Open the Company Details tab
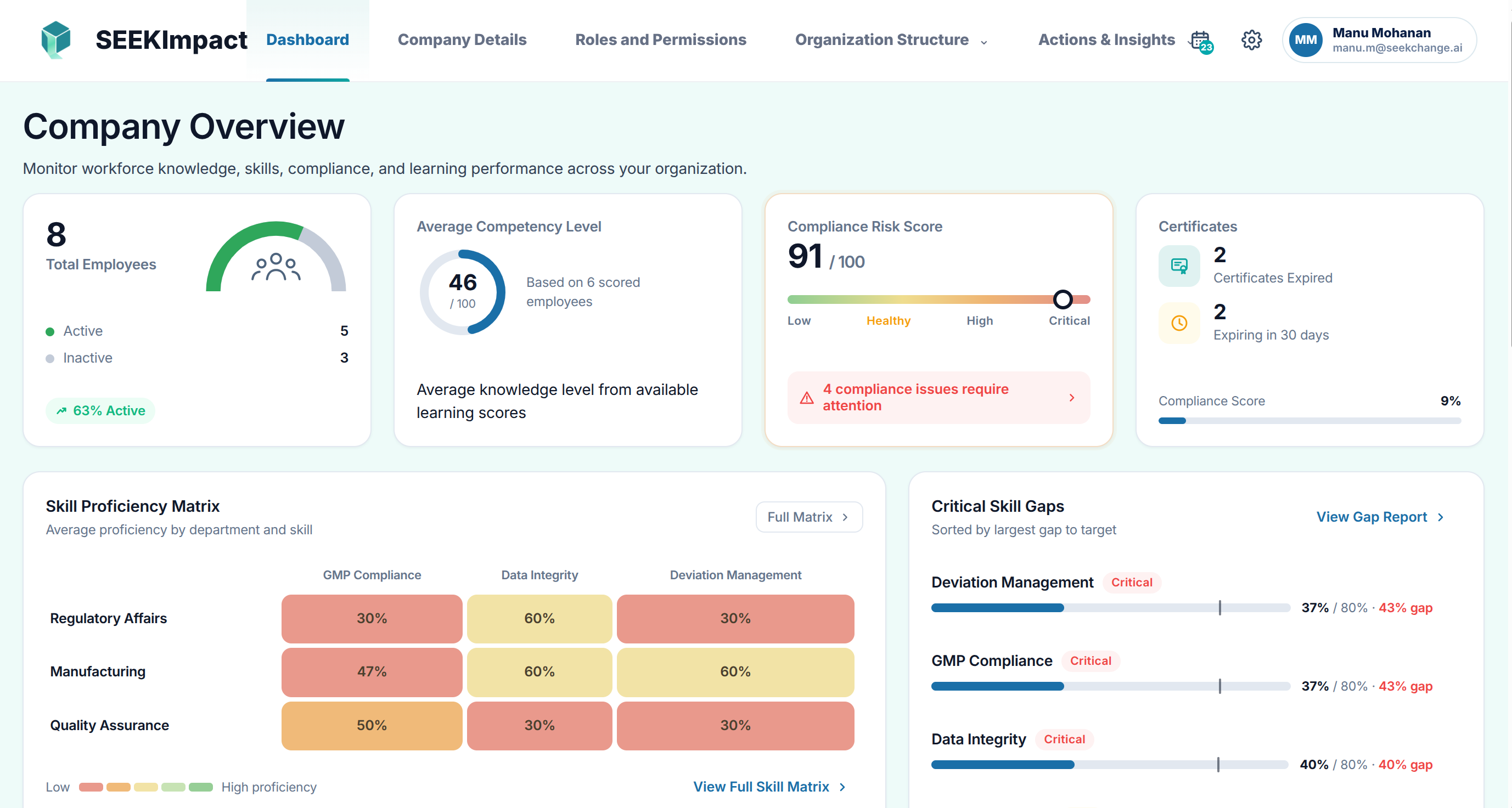The width and height of the screenshot is (1512, 808). click(462, 40)
